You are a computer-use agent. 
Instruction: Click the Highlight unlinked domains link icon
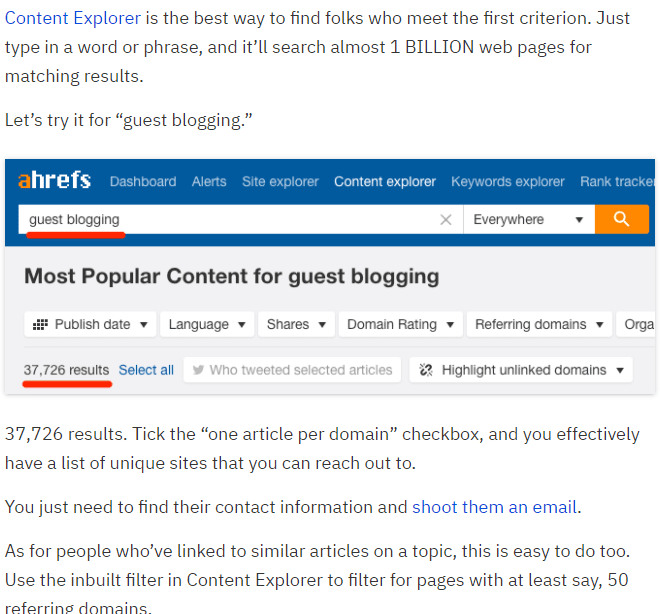[x=426, y=370]
